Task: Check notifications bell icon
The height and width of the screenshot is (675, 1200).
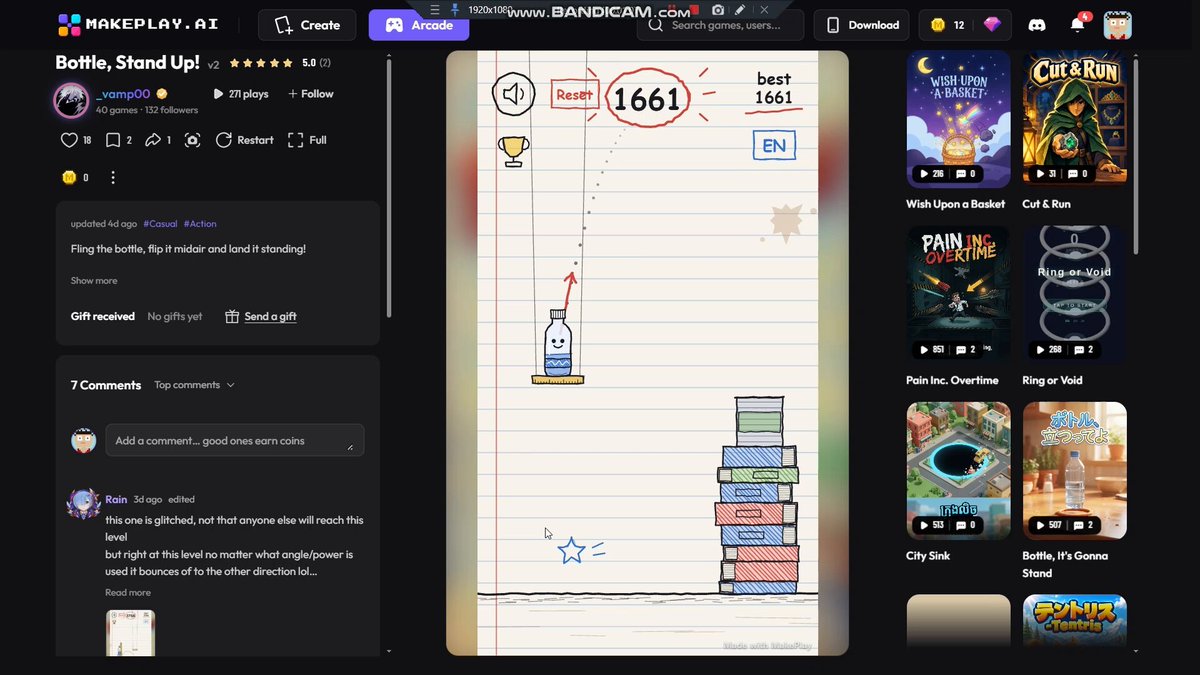Action: [1078, 25]
